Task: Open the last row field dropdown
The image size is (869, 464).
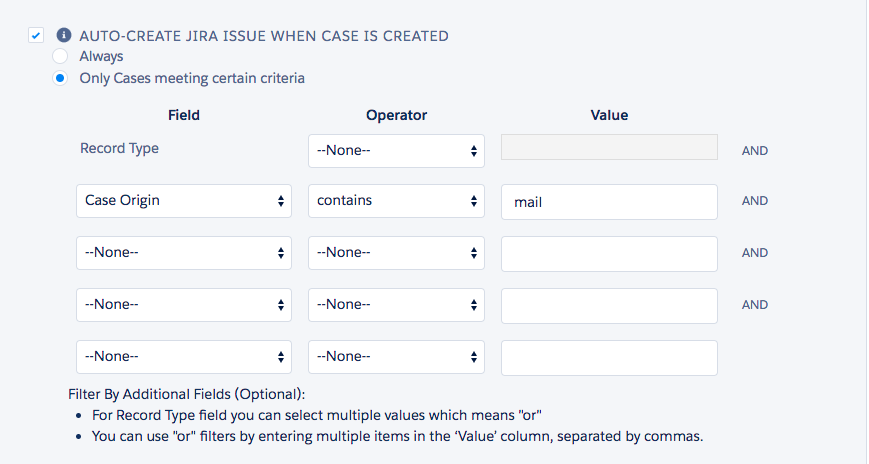Action: (184, 357)
